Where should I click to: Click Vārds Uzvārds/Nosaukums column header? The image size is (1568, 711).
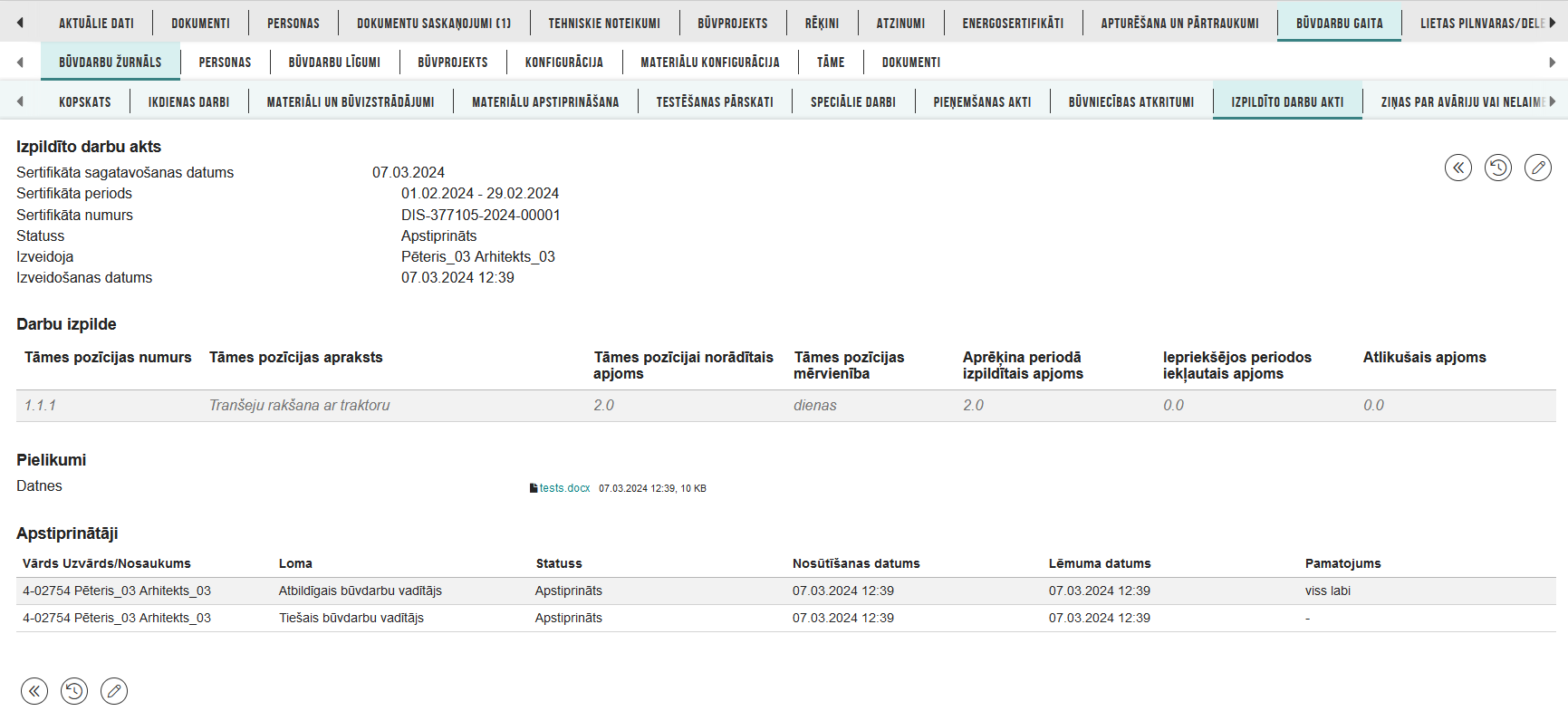point(107,563)
